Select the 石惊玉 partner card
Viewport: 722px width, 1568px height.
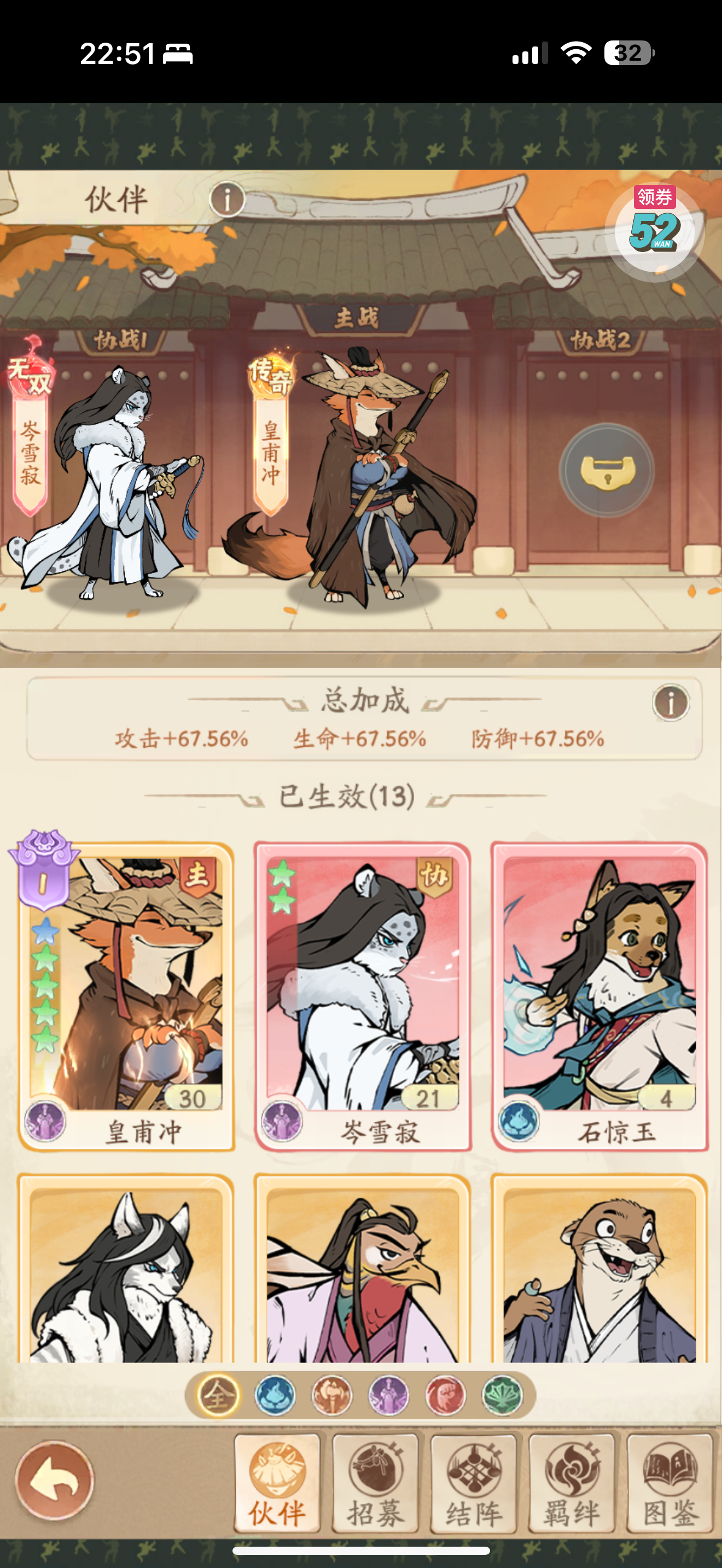(x=599, y=997)
